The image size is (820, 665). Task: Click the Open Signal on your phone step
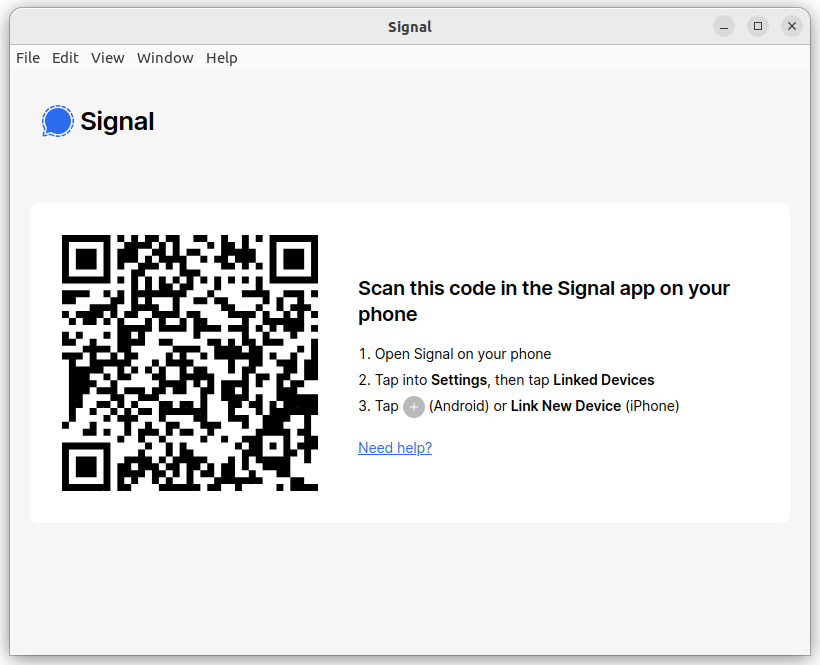pyautogui.click(x=454, y=354)
